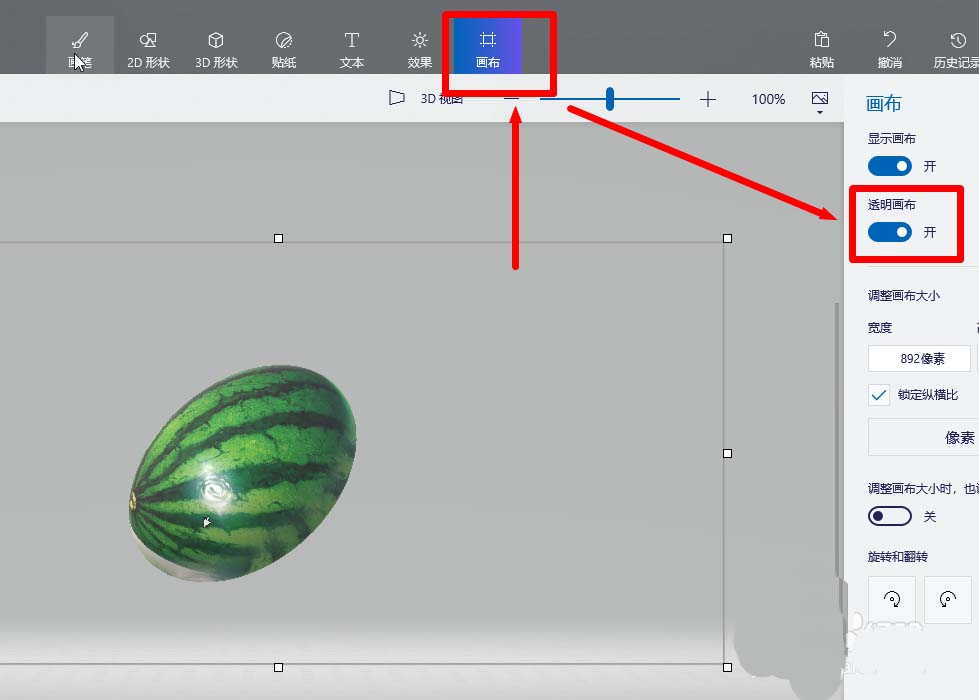Toggle the 显示画布 show canvas switch
The width and height of the screenshot is (979, 700).
pyautogui.click(x=890, y=166)
